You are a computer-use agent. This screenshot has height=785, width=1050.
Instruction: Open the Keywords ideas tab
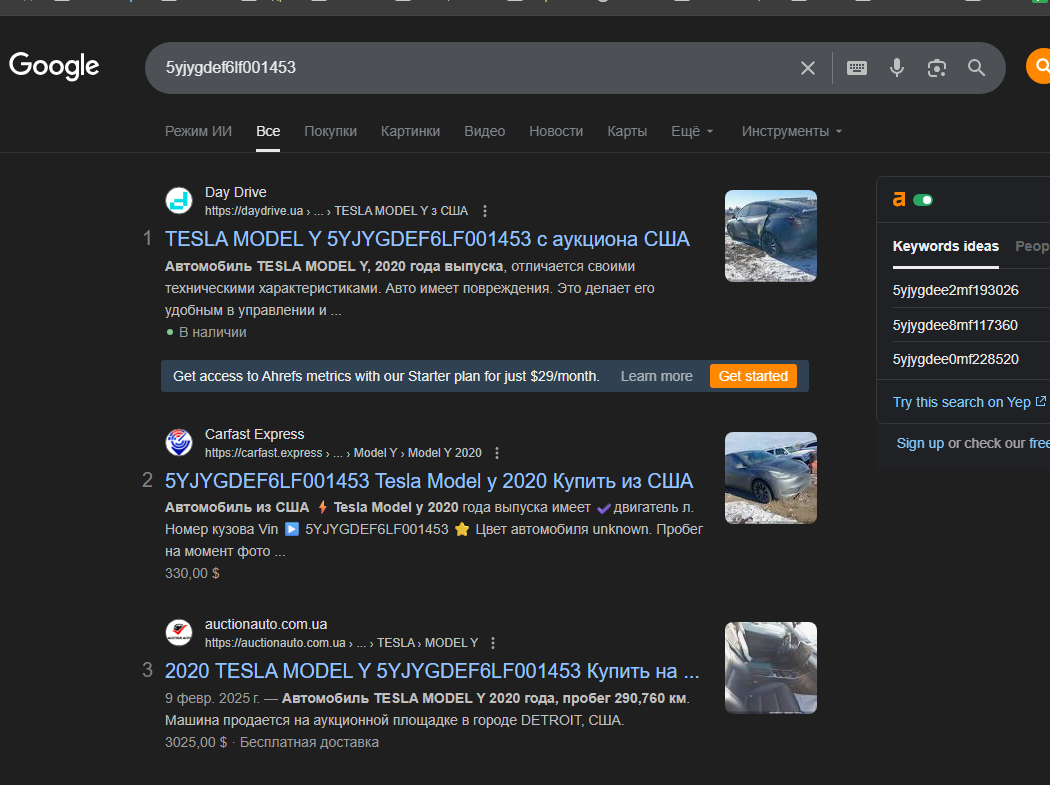coord(946,246)
